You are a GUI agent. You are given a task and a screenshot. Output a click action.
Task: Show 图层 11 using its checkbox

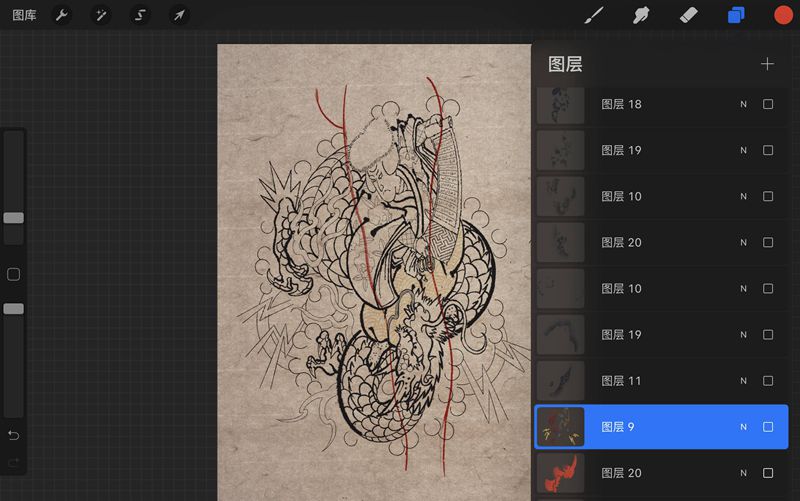tap(768, 381)
